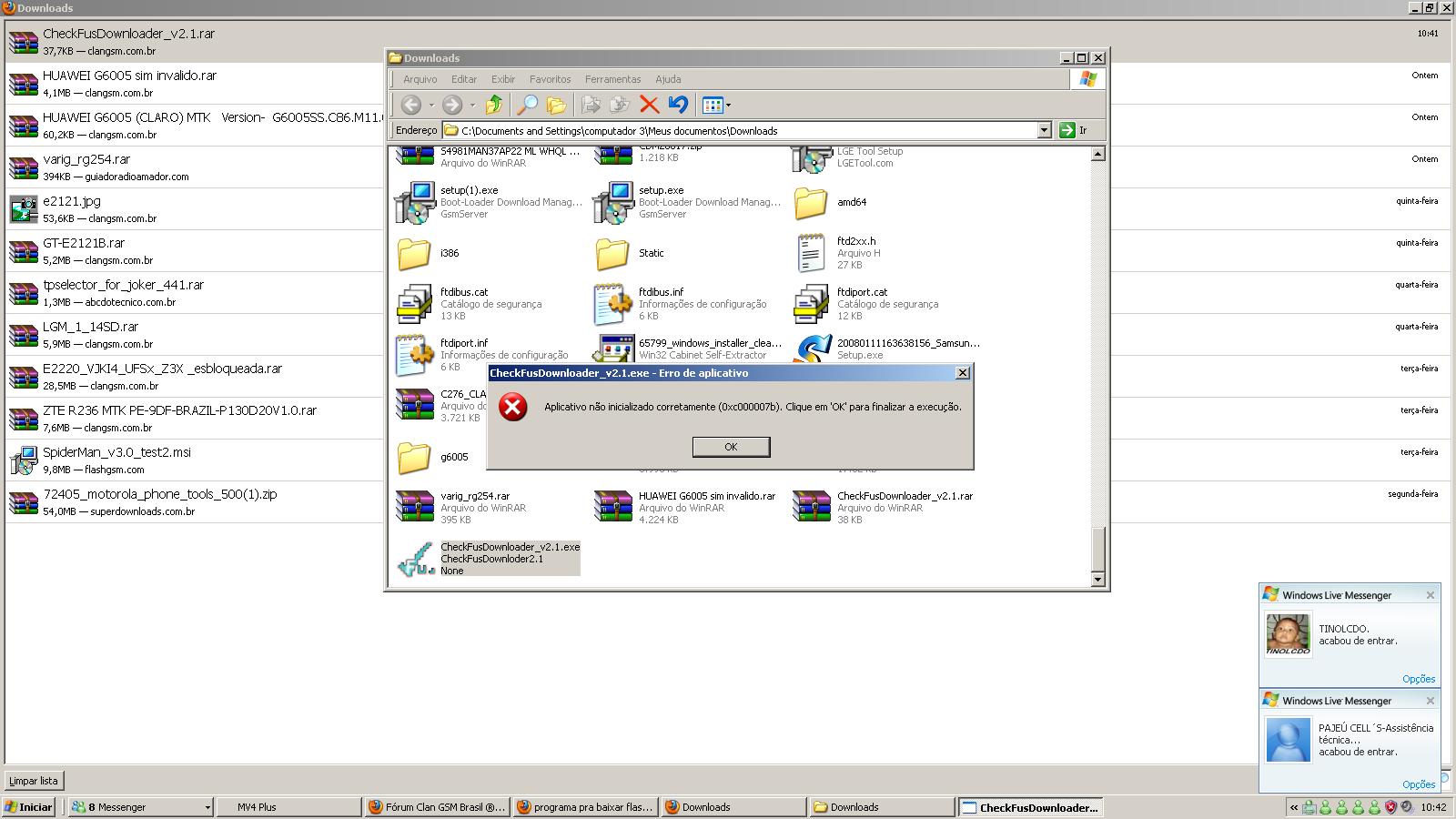This screenshot has height=819, width=1456.
Task: Click TINOLCDO contact photo thumbnail
Action: tap(1288, 634)
